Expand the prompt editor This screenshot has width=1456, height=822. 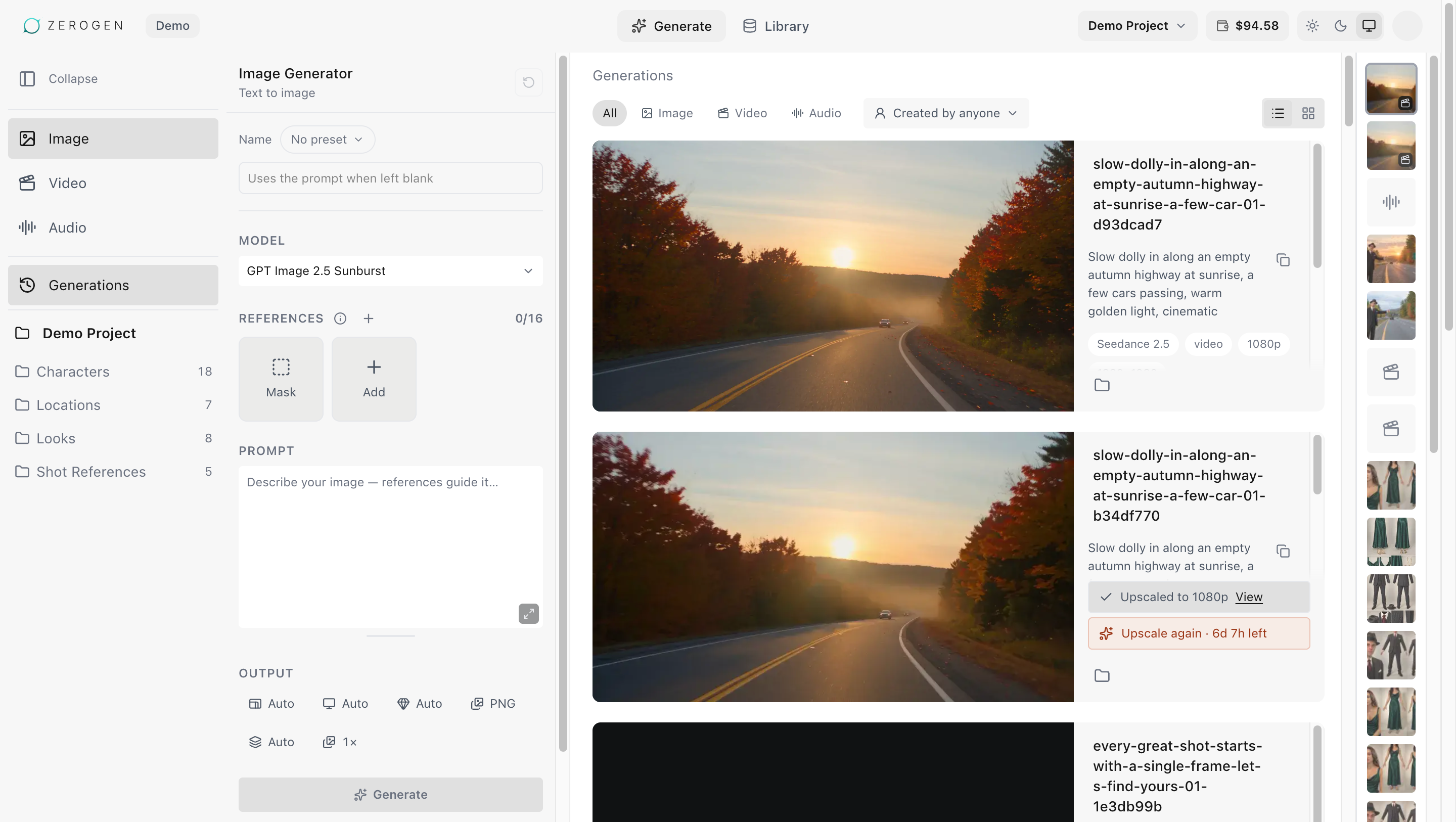point(529,614)
